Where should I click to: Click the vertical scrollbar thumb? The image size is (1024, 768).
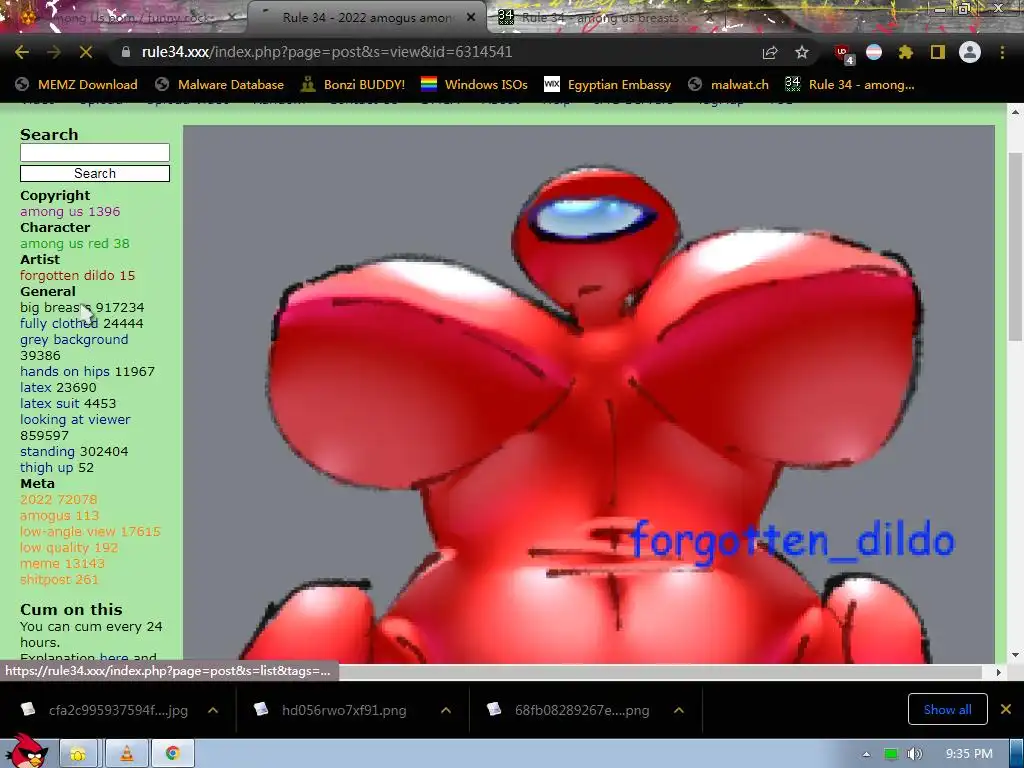[1016, 246]
